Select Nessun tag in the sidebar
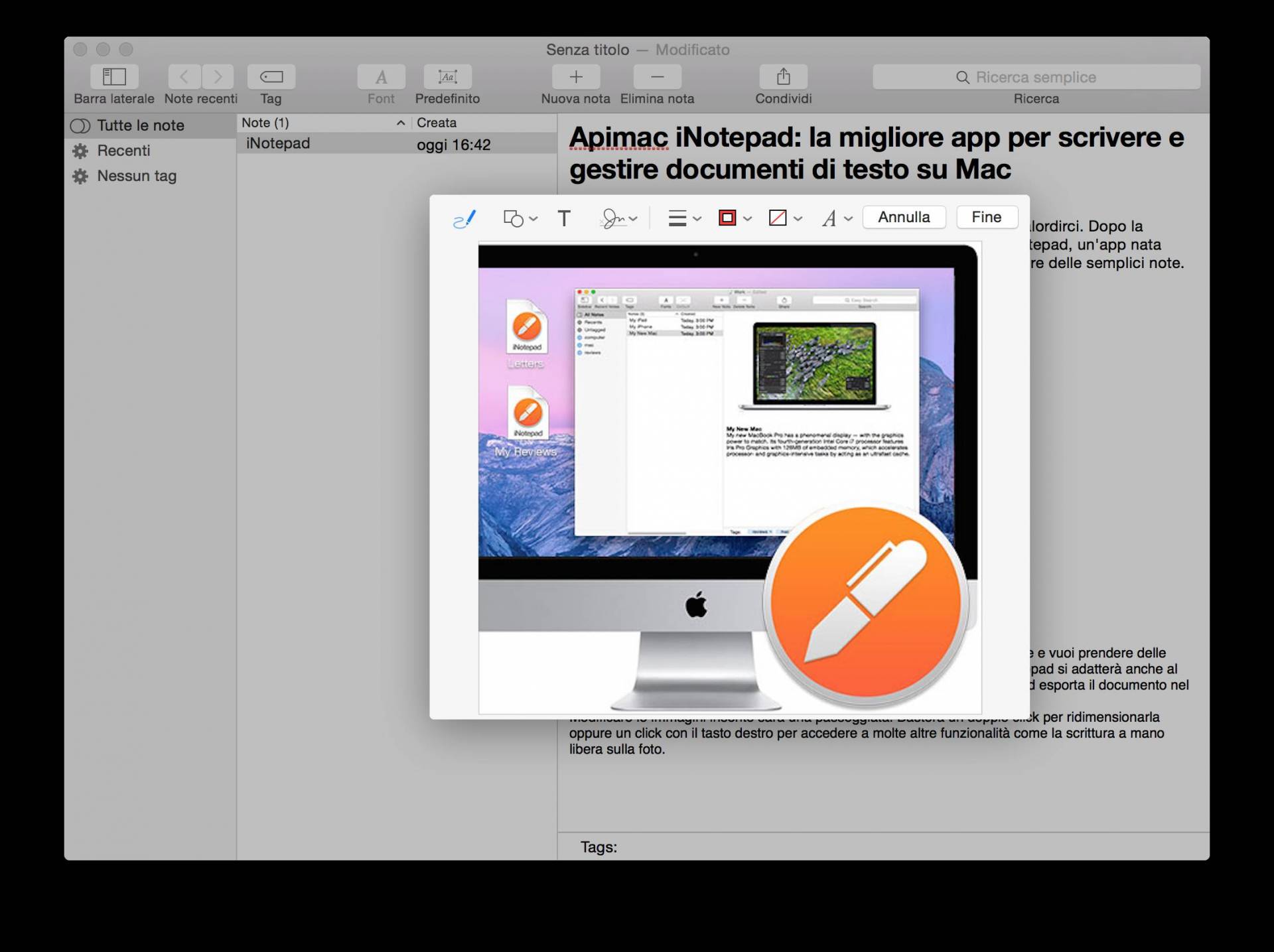1274x952 pixels. tap(151, 176)
